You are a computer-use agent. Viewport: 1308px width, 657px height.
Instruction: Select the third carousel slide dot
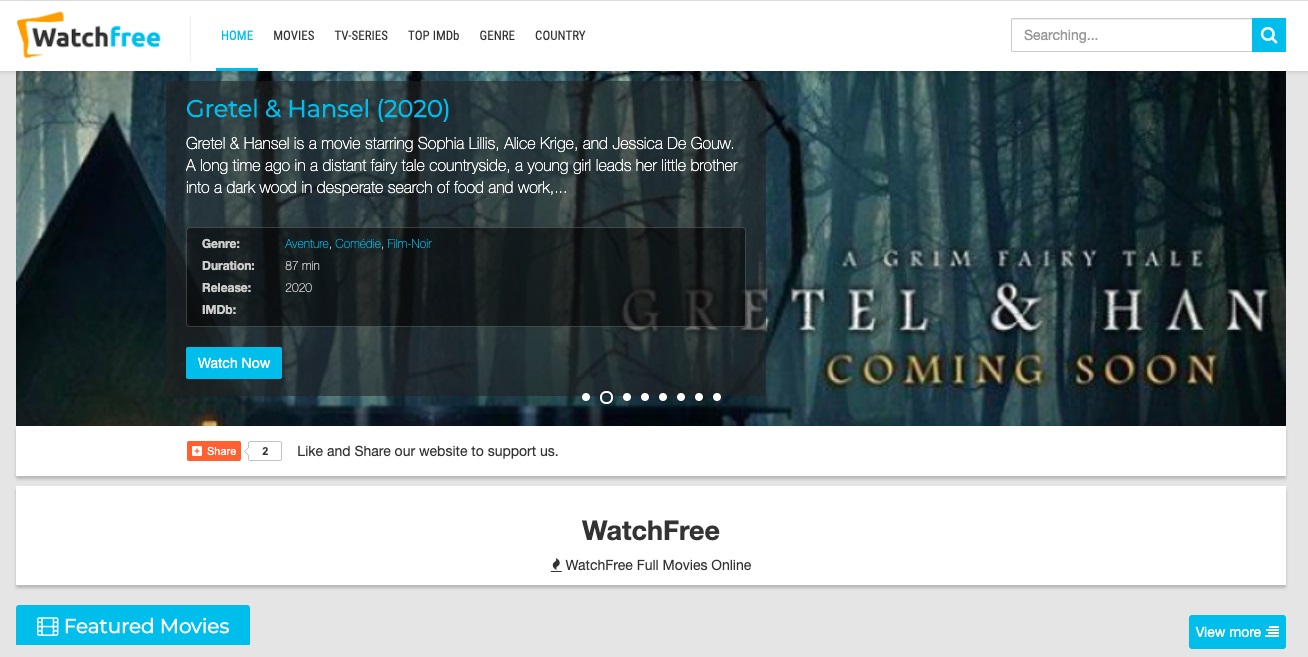click(x=627, y=397)
